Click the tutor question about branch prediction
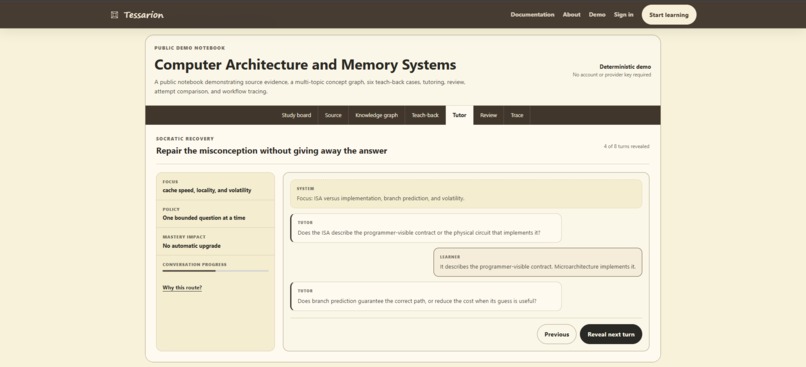 pyautogui.click(x=426, y=296)
